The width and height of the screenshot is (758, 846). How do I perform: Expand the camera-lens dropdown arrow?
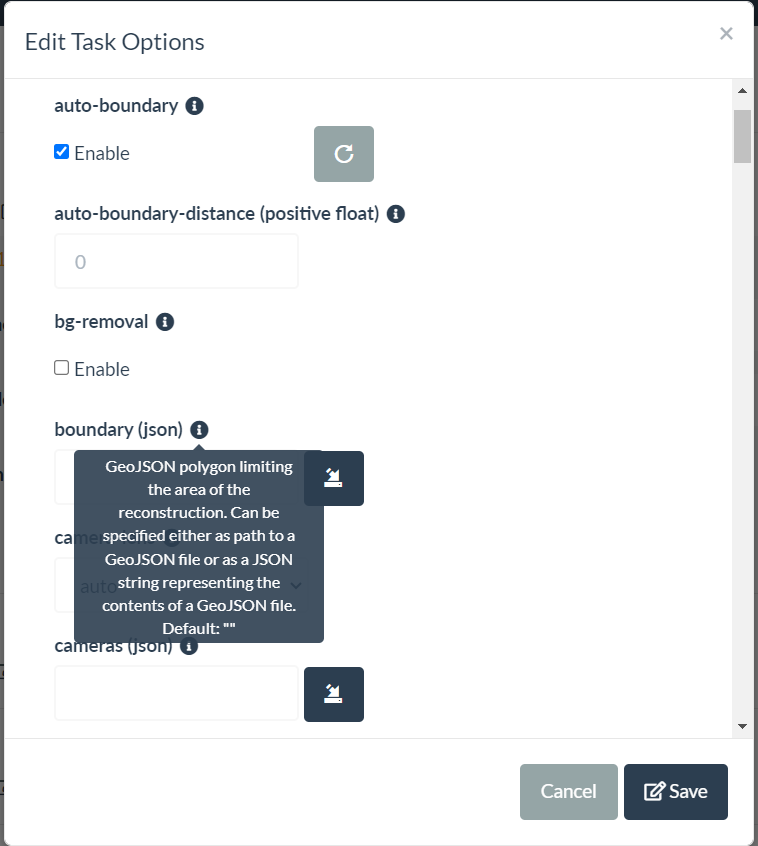[x=296, y=585]
